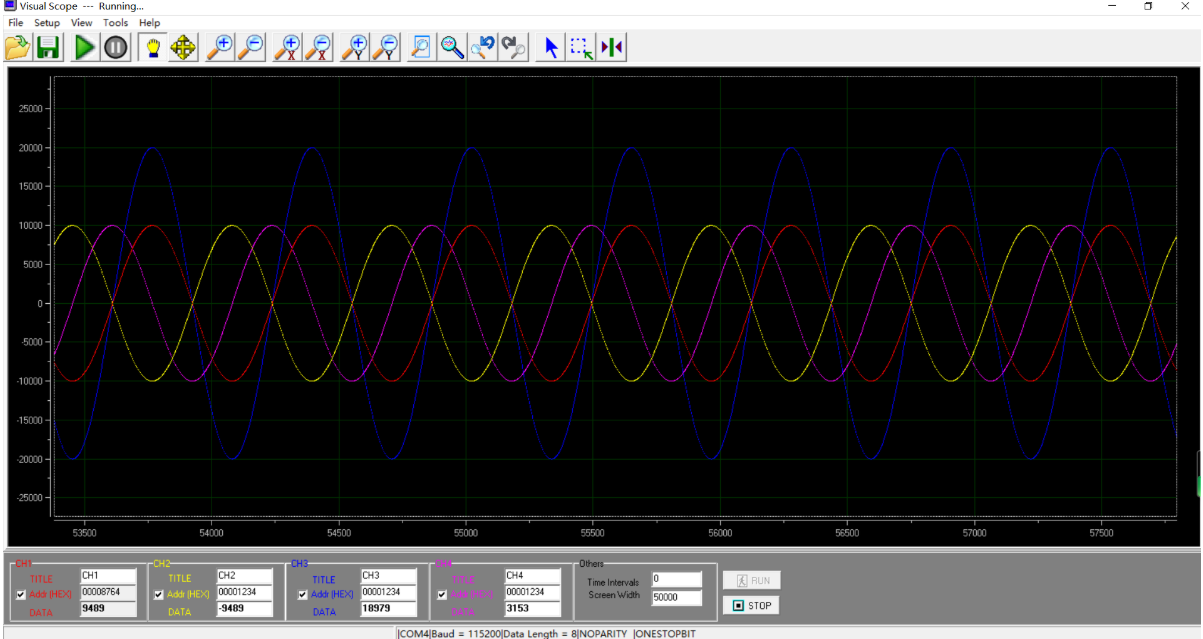Open the Help menu

pyautogui.click(x=149, y=22)
